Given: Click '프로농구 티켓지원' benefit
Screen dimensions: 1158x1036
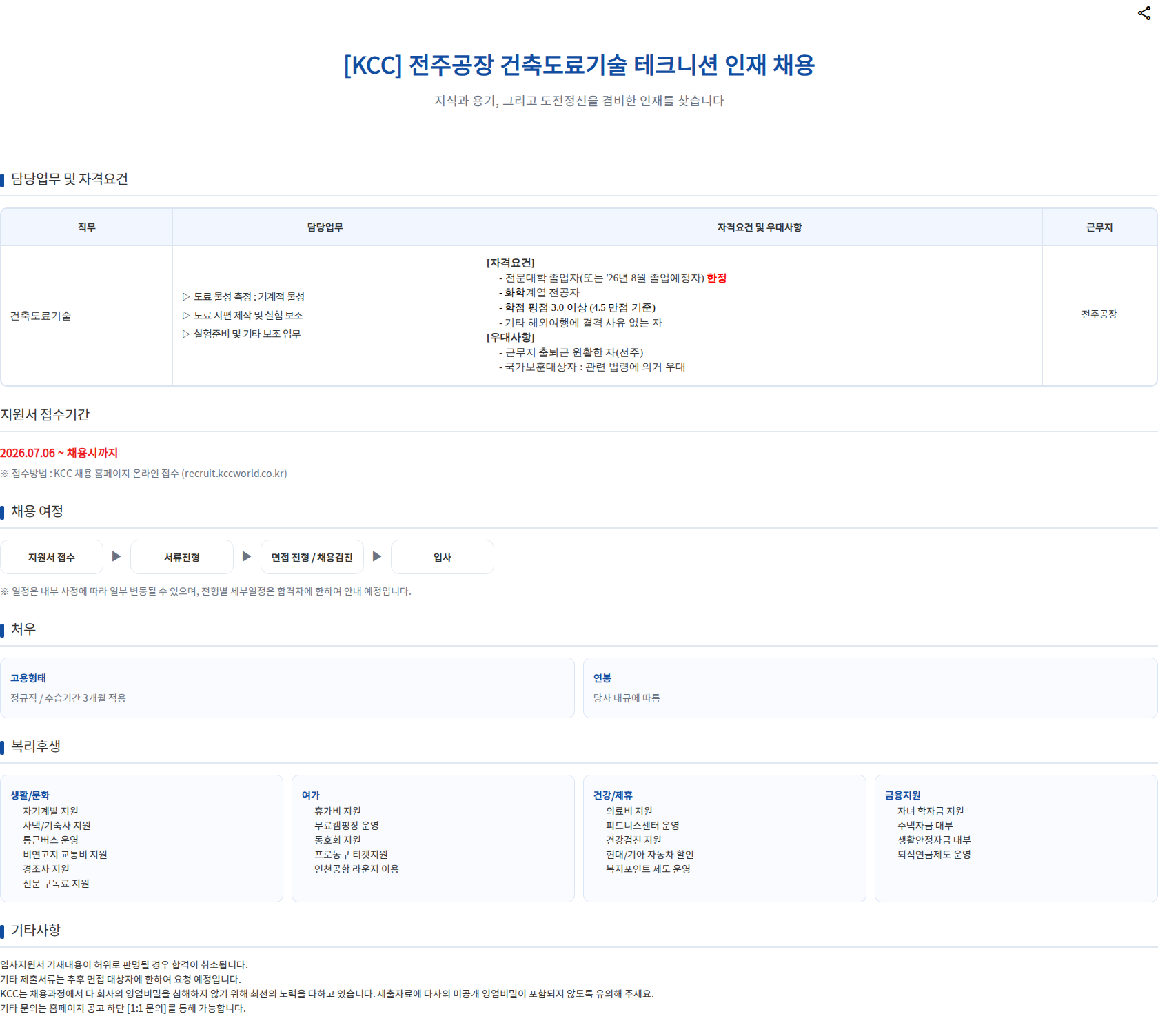Looking at the screenshot, I should click(x=351, y=855).
